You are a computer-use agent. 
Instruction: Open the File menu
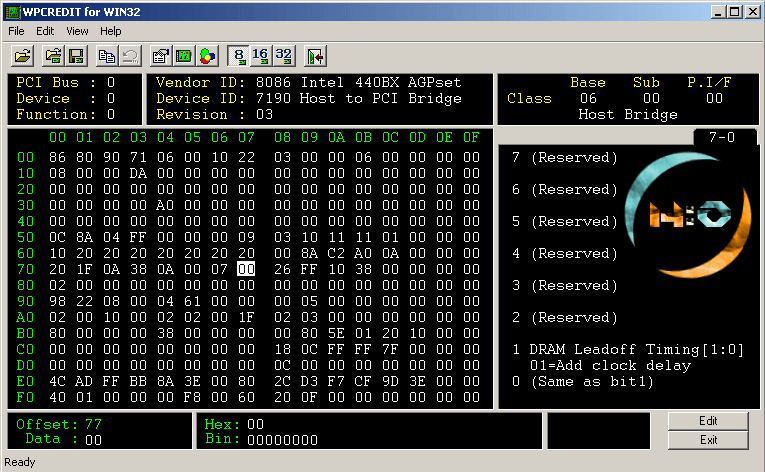coord(16,31)
